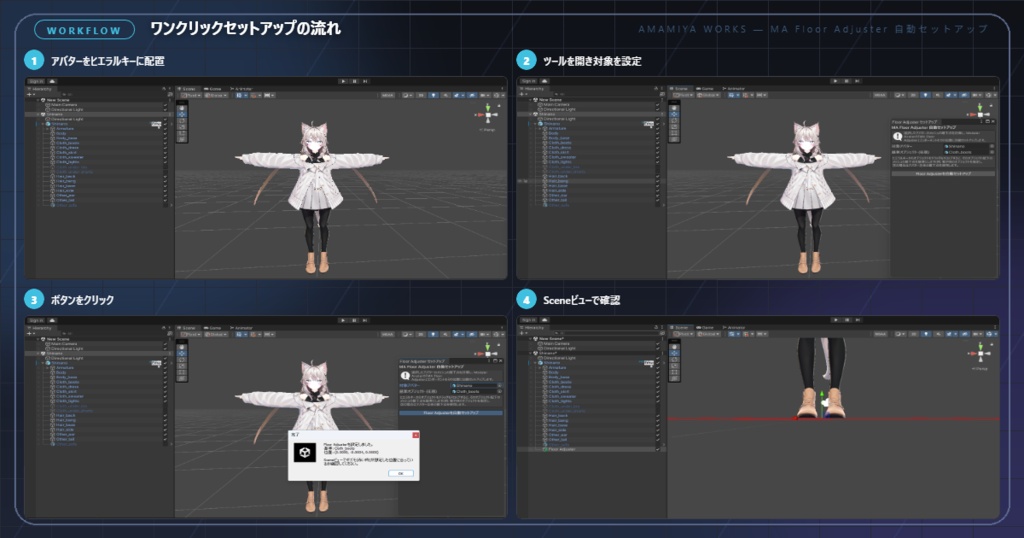Open the Pivot dropdown in step 2 scene toolbar
Screen dimensions: 1024x538
(683, 95)
